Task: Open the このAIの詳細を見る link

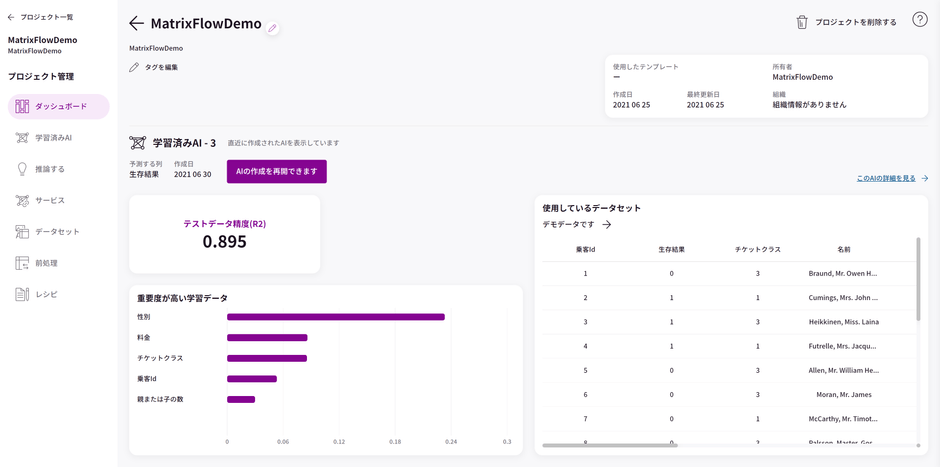Action: (886, 178)
